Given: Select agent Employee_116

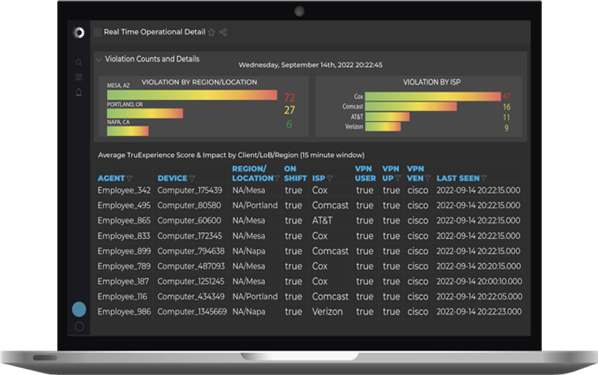Looking at the screenshot, I should 122,296.
